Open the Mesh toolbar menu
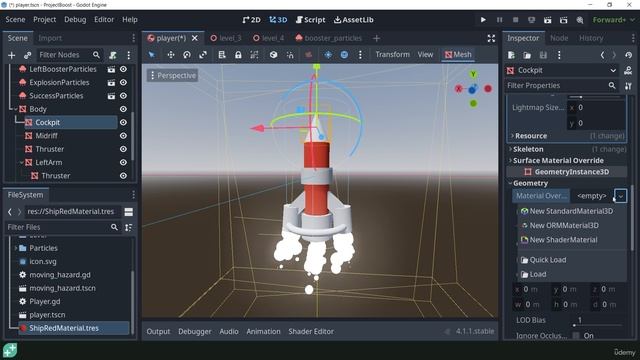The image size is (640, 360). pos(458,55)
